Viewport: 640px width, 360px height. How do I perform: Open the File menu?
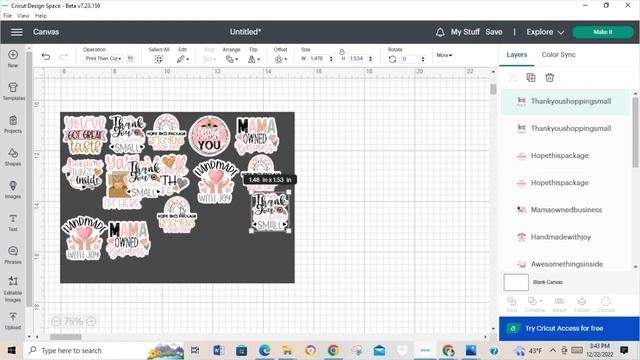tap(7, 16)
